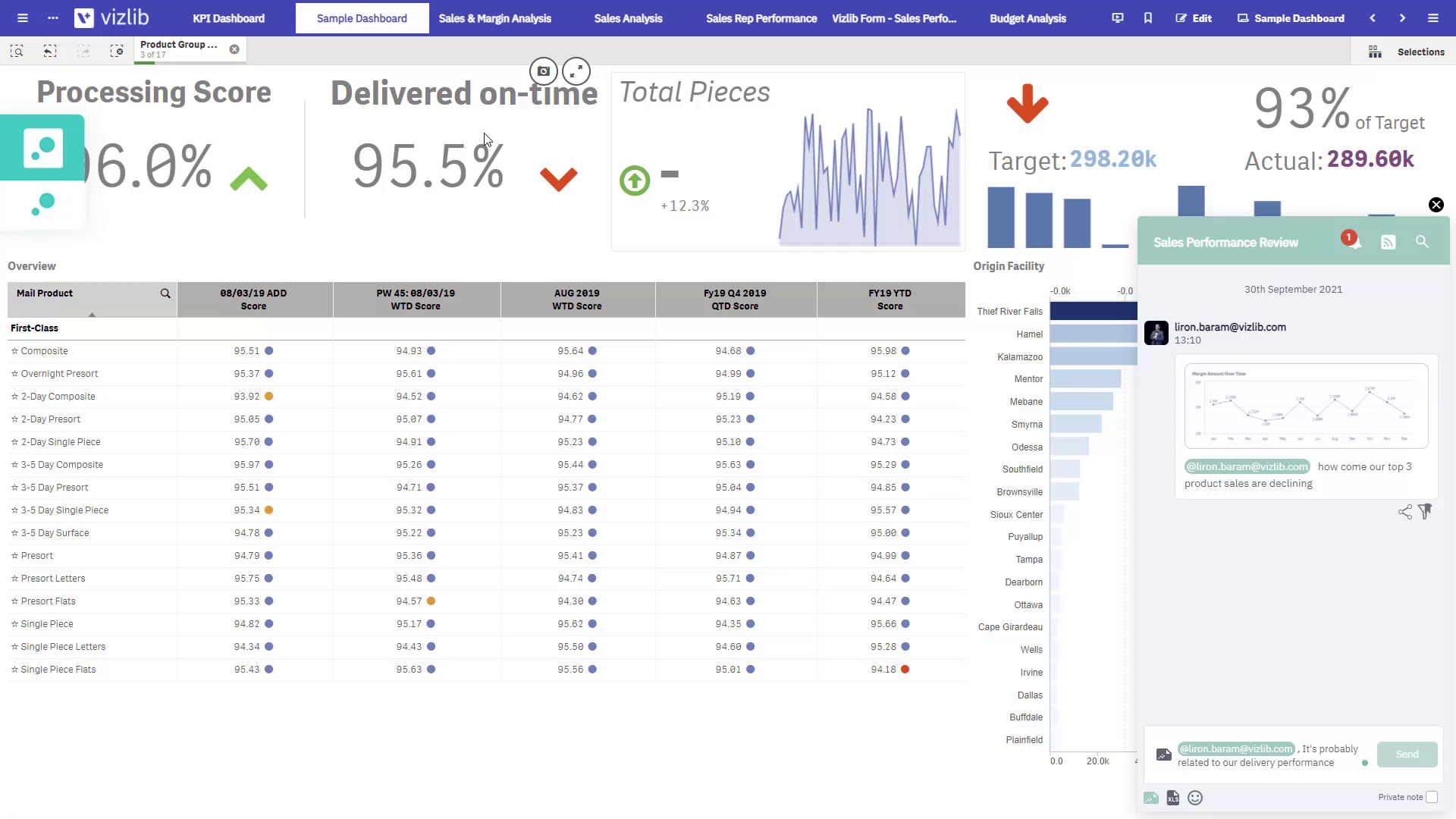Click the RSS feed icon in chat panel
This screenshot has width=1456, height=819.
pos(1388,243)
